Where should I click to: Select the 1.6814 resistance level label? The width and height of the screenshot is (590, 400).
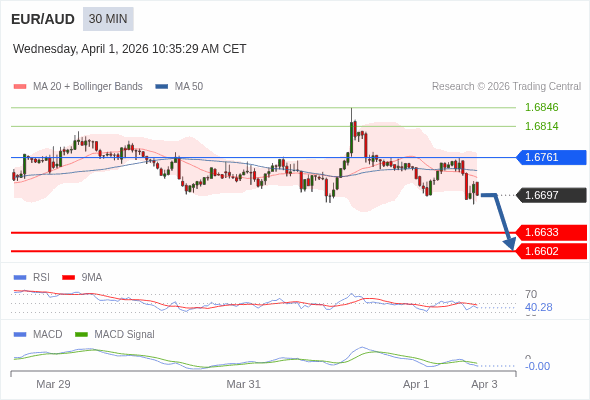point(541,126)
